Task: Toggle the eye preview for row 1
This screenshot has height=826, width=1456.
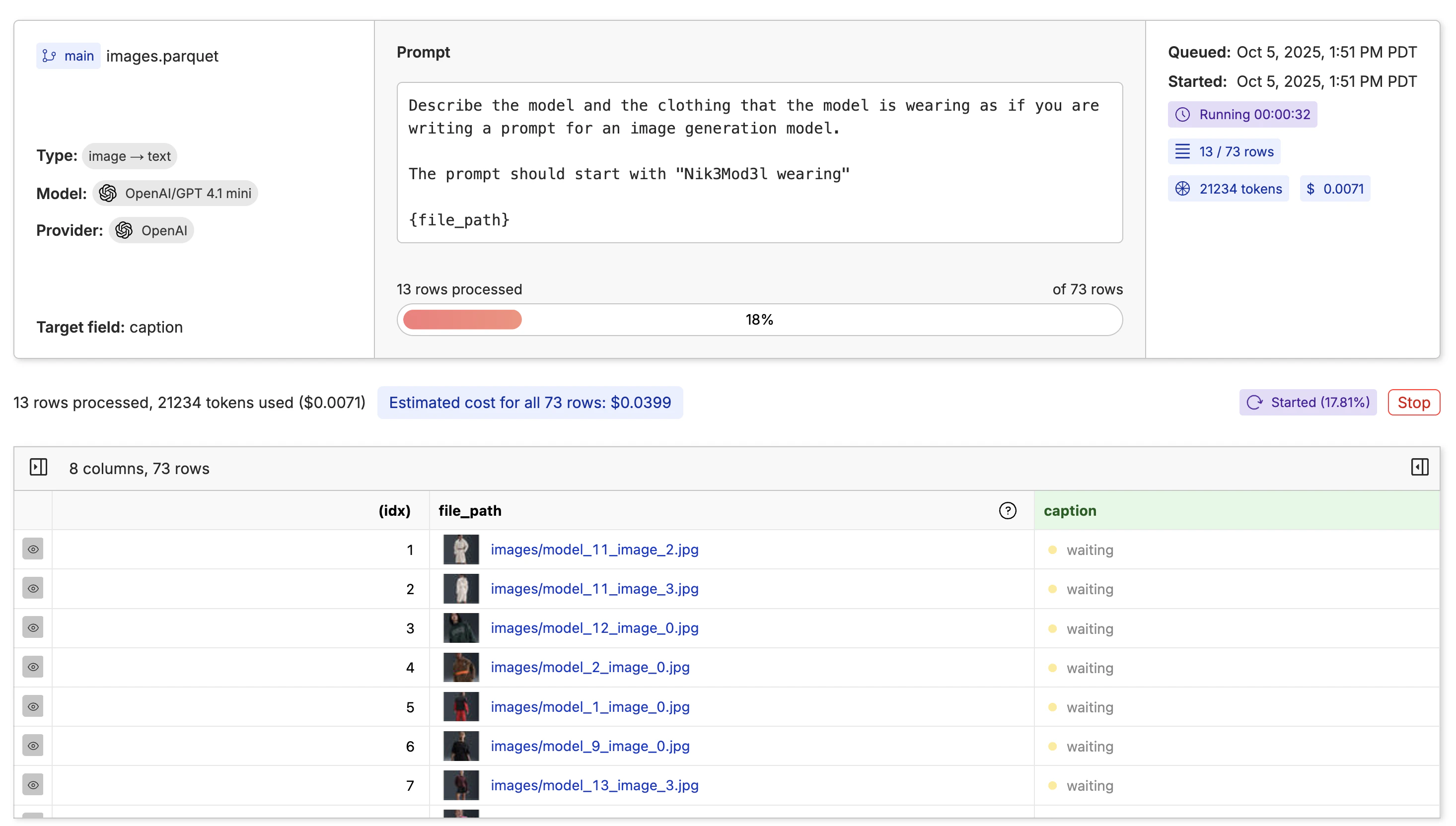Action: pos(33,549)
